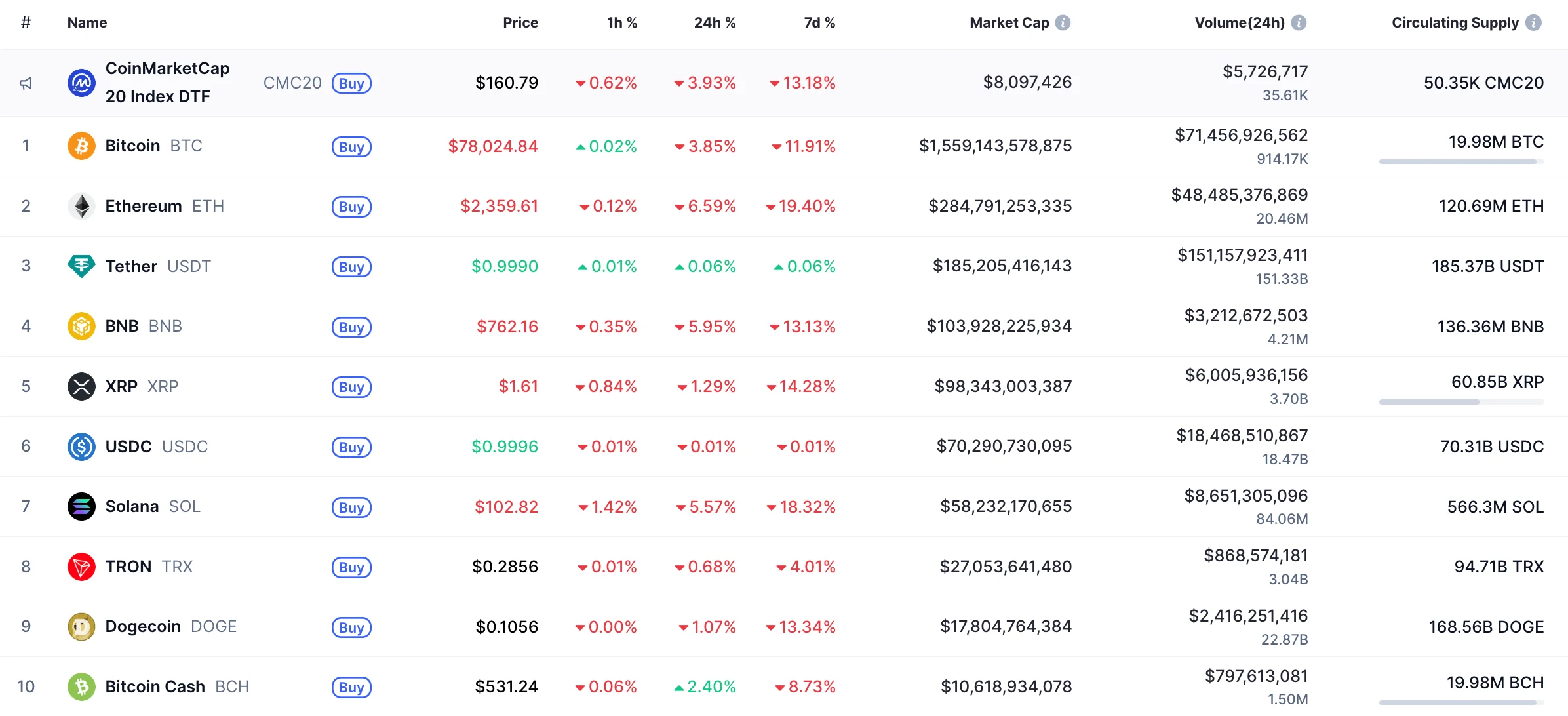Image resolution: width=1568 pixels, height=716 pixels.
Task: Click the TRON red logo icon
Action: point(81,567)
